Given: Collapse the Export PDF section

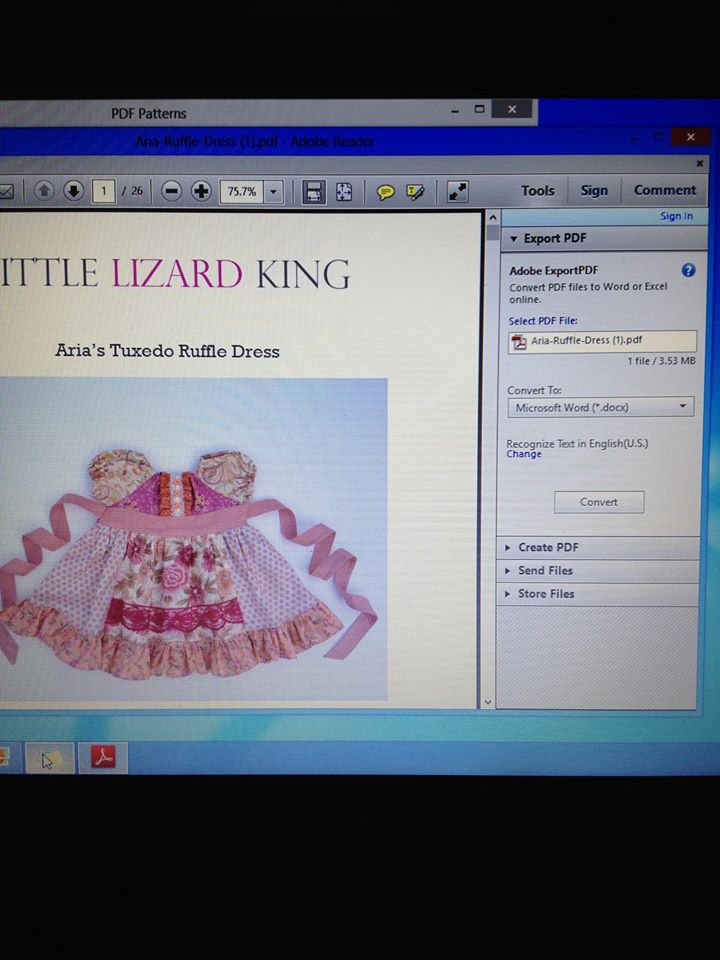Looking at the screenshot, I should point(604,238).
